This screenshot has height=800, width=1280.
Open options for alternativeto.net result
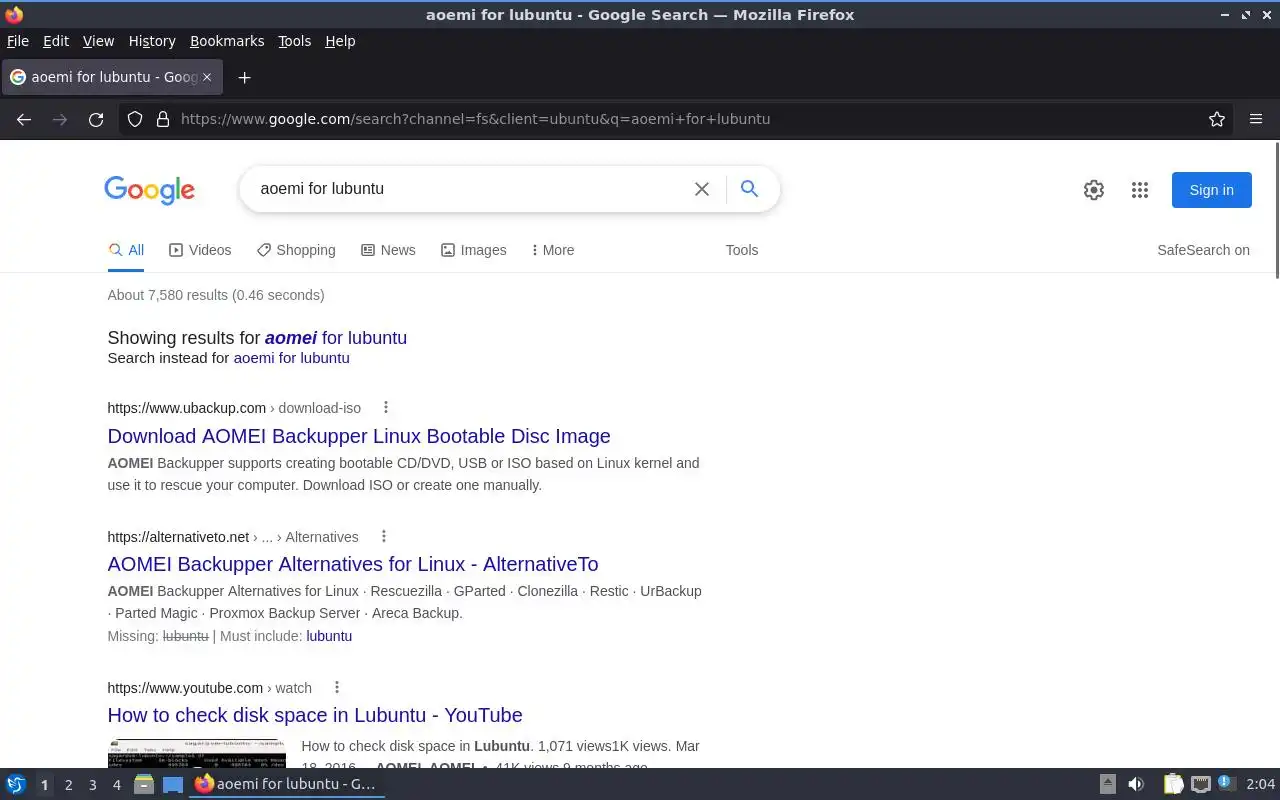point(383,536)
